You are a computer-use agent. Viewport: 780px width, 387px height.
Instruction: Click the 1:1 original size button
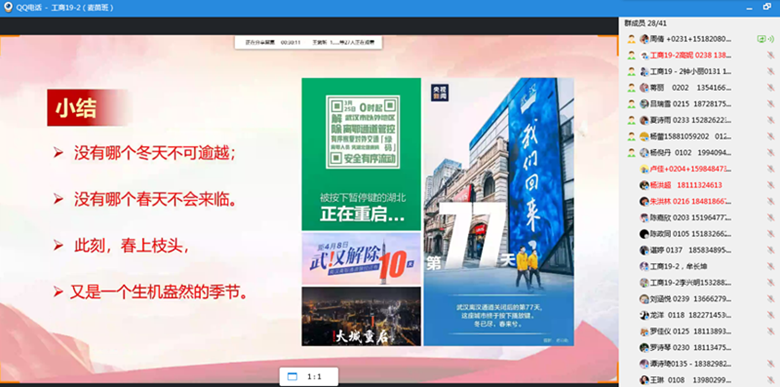coord(314,377)
